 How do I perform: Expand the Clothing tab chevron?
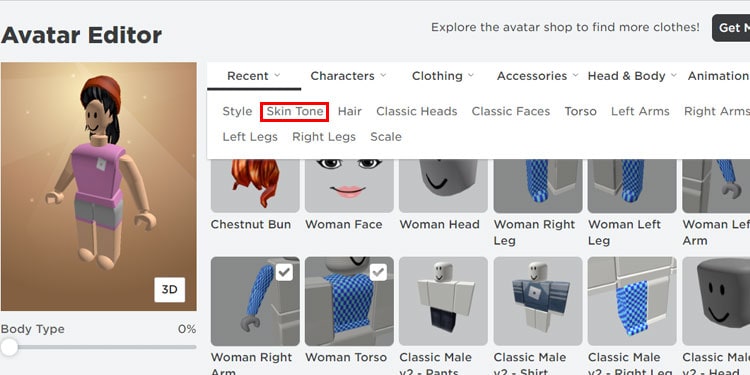(471, 76)
